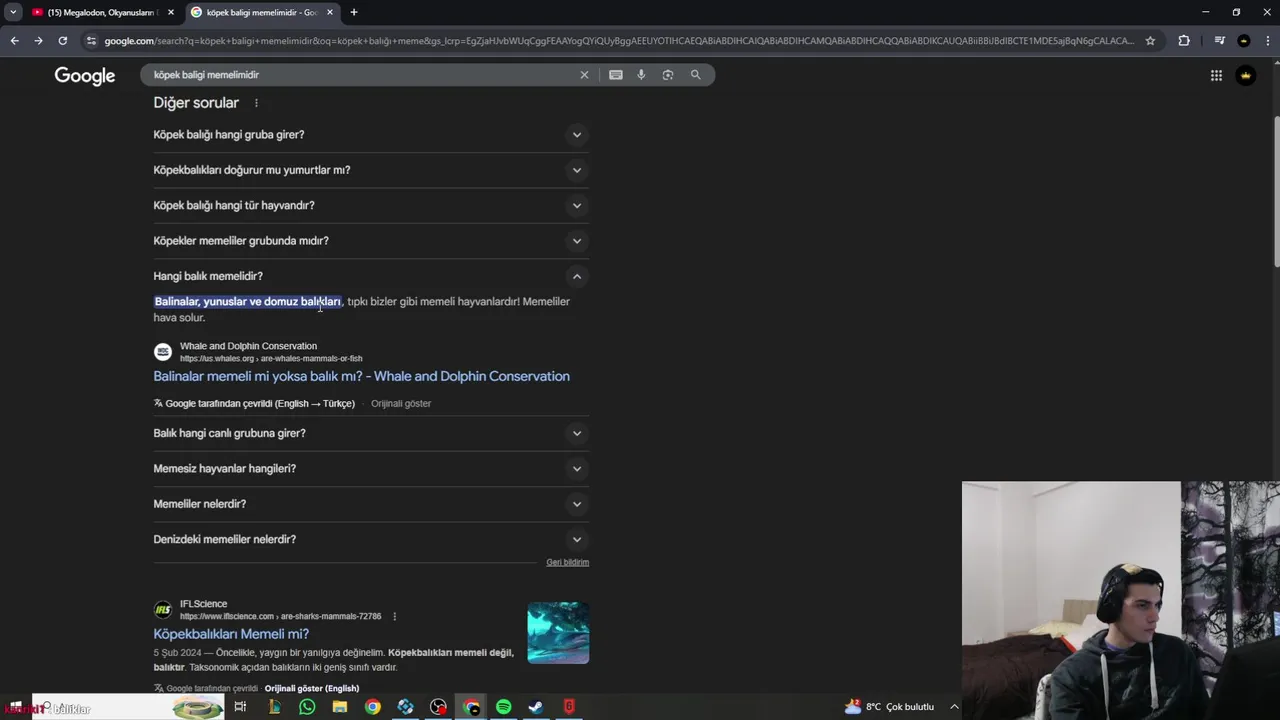
Task: Open Spotify from the taskbar
Action: click(x=503, y=707)
